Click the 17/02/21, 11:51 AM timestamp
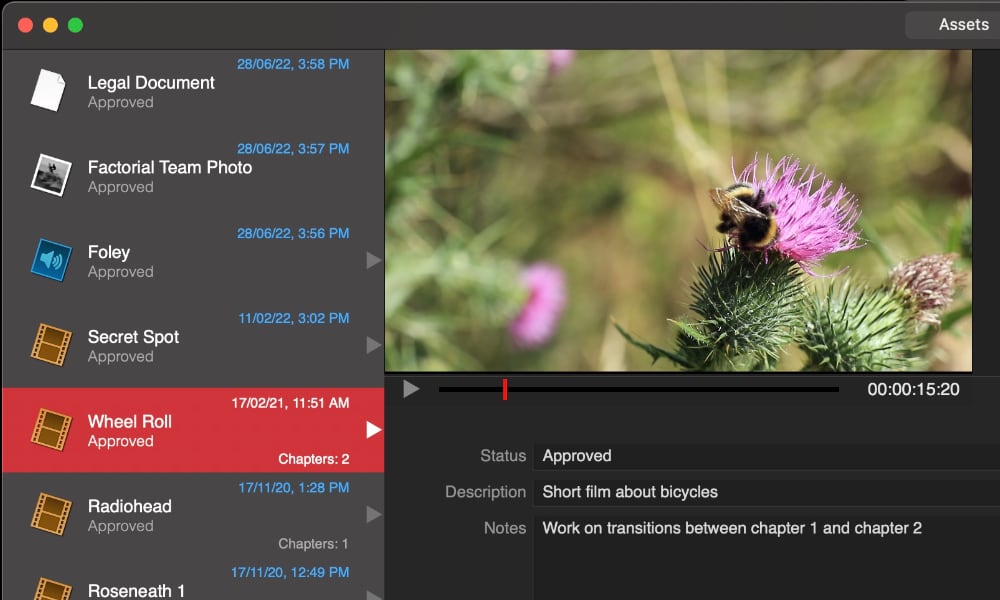This screenshot has height=600, width=1000. [290, 403]
